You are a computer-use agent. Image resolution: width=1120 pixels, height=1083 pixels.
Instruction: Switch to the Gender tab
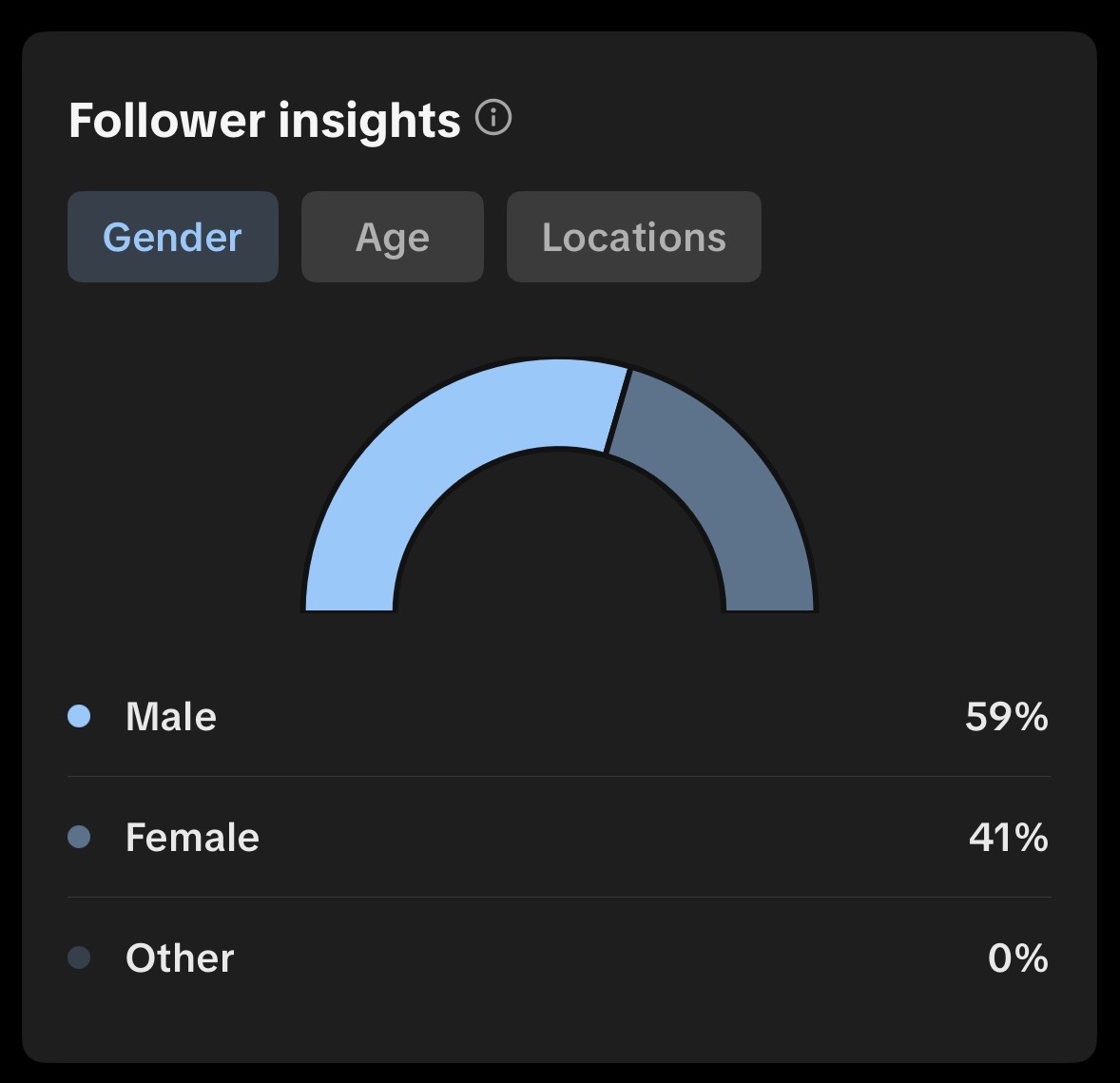click(x=172, y=237)
